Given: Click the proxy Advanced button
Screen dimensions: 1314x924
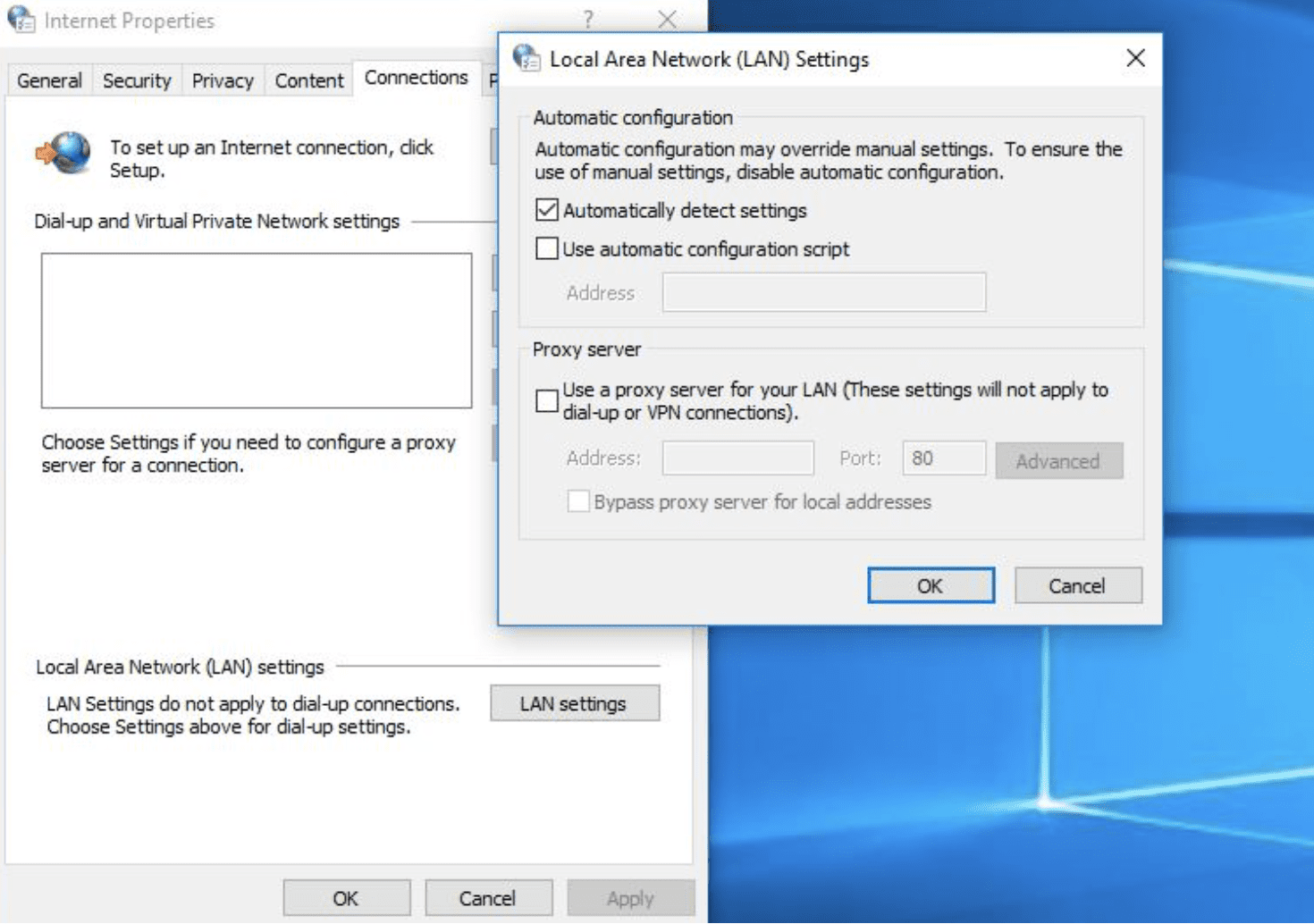Looking at the screenshot, I should click(1058, 461).
